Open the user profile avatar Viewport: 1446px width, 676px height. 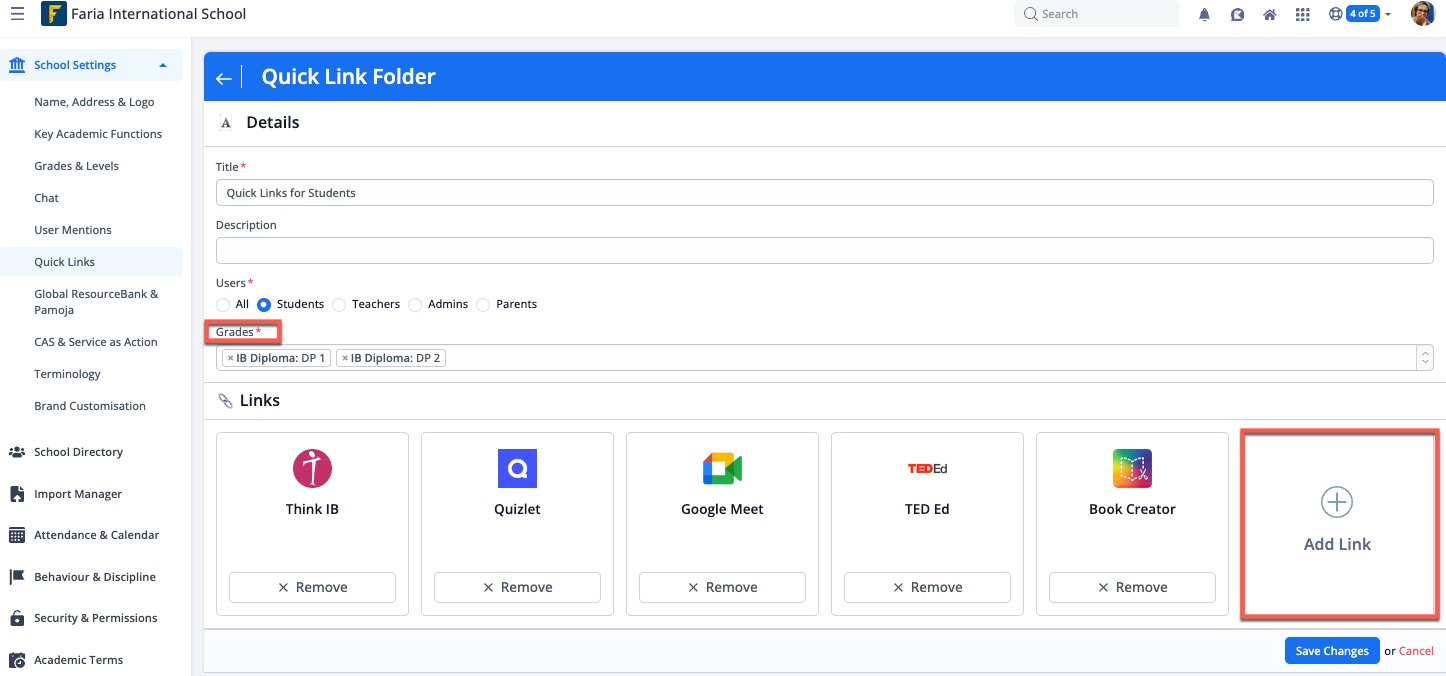coord(1422,14)
